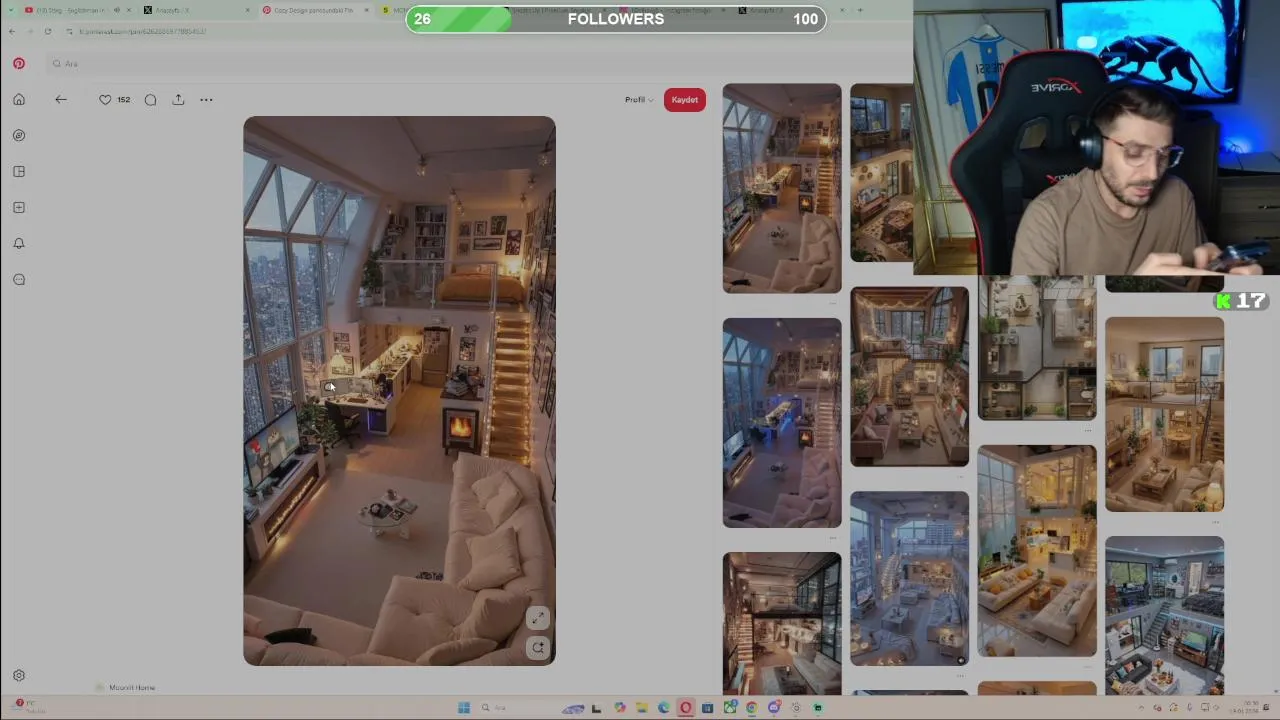
Task: Open the bright yellow loft with sofa pin
Action: click(x=1037, y=551)
